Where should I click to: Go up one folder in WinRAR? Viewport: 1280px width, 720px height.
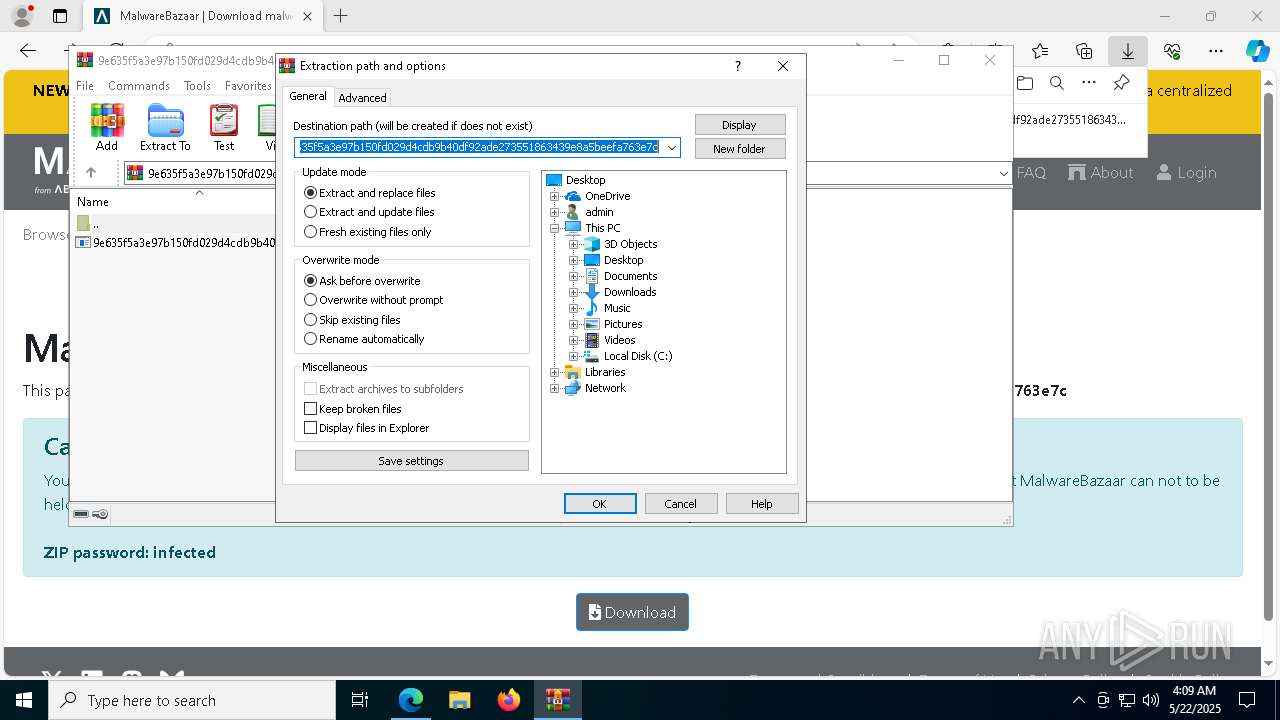click(x=91, y=173)
